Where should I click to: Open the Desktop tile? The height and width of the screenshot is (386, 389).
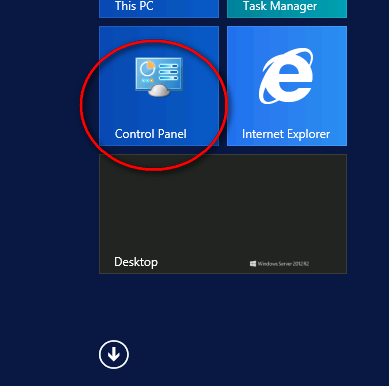point(223,214)
